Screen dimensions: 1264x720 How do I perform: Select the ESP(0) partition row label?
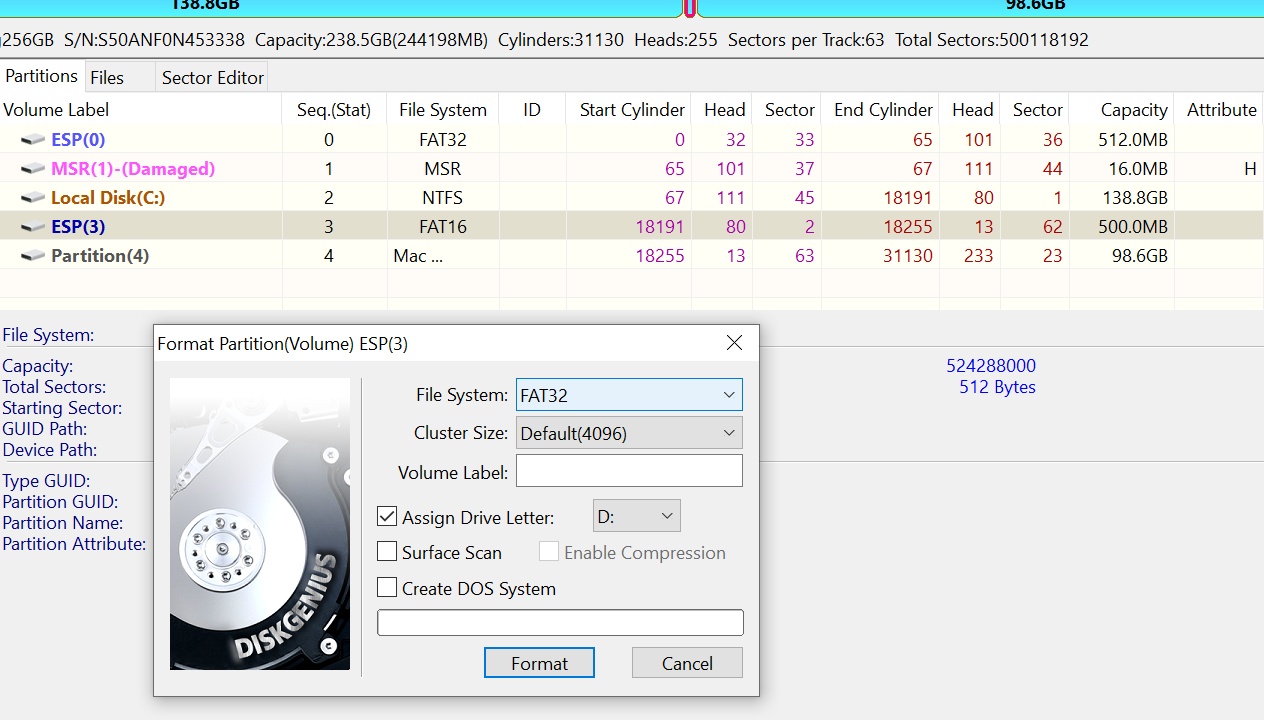(78, 140)
